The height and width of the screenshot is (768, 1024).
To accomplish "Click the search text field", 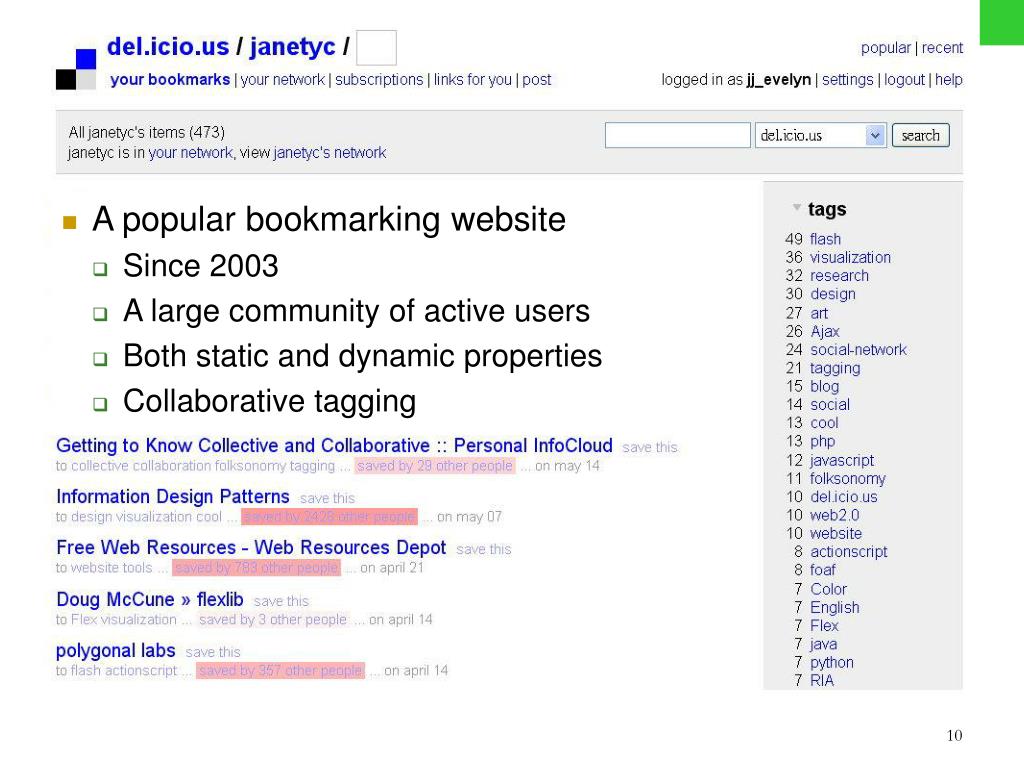I will [x=677, y=135].
